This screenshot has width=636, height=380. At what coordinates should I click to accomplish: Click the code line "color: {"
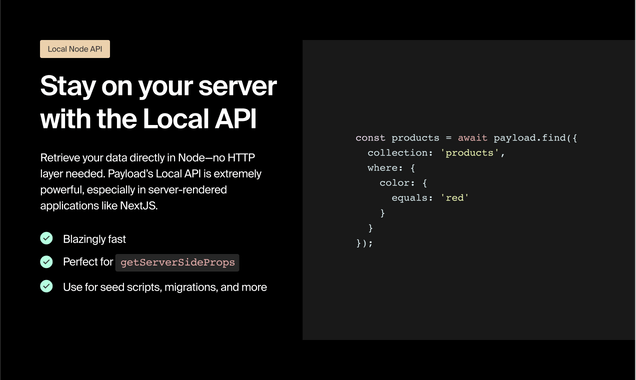click(403, 183)
